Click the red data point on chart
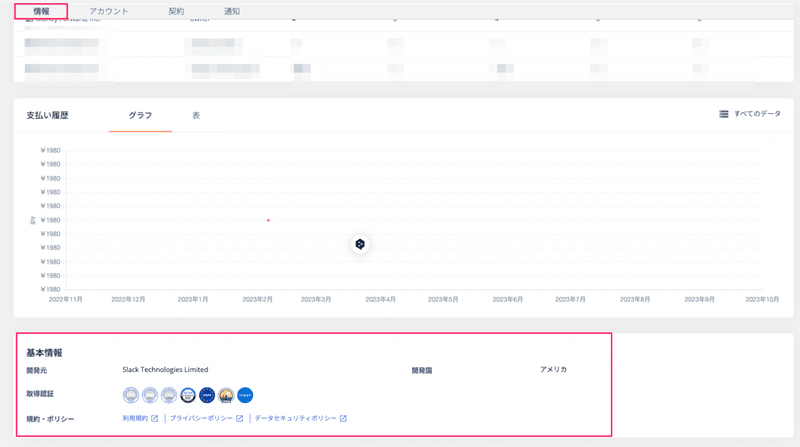This screenshot has width=800, height=447. [268, 220]
